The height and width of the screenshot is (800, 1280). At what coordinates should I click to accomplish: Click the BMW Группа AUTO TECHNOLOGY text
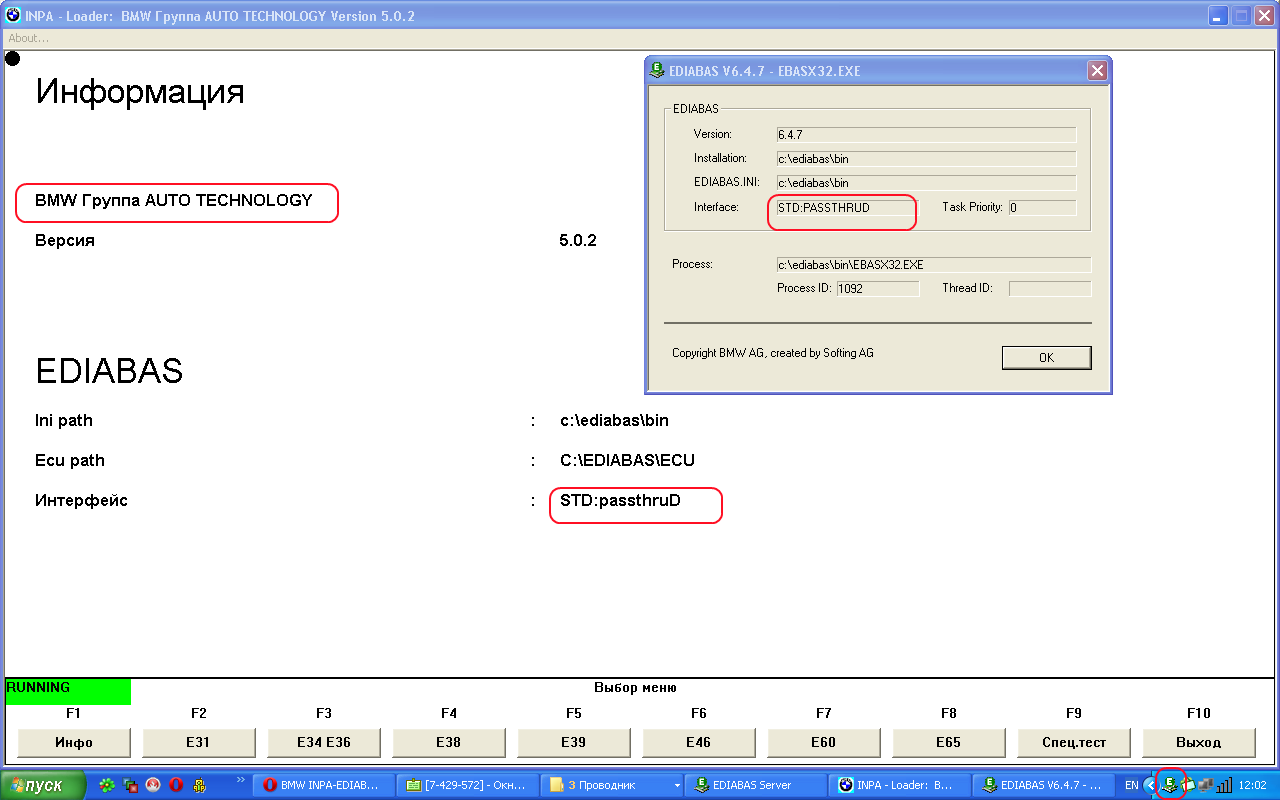174,201
